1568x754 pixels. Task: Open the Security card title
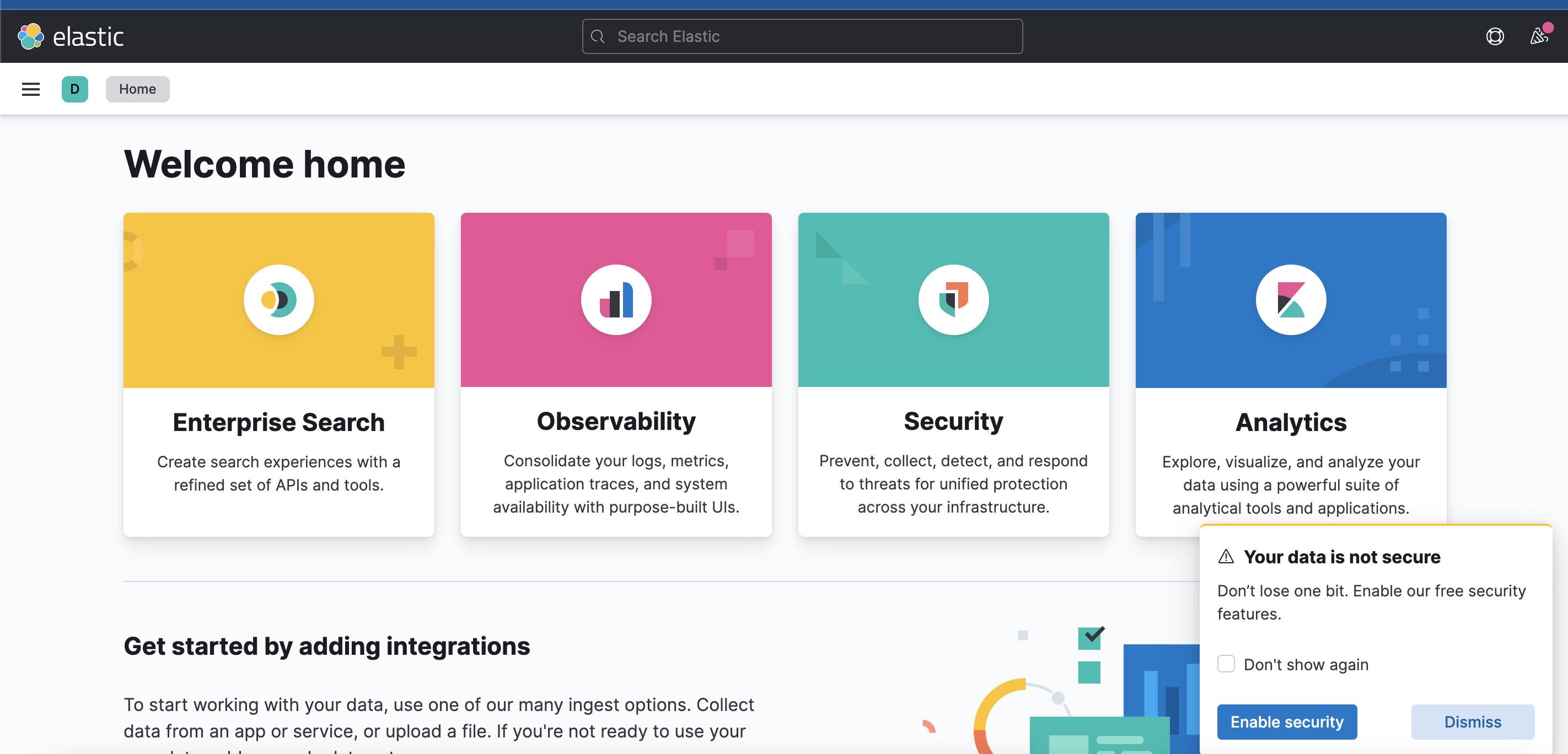click(953, 421)
